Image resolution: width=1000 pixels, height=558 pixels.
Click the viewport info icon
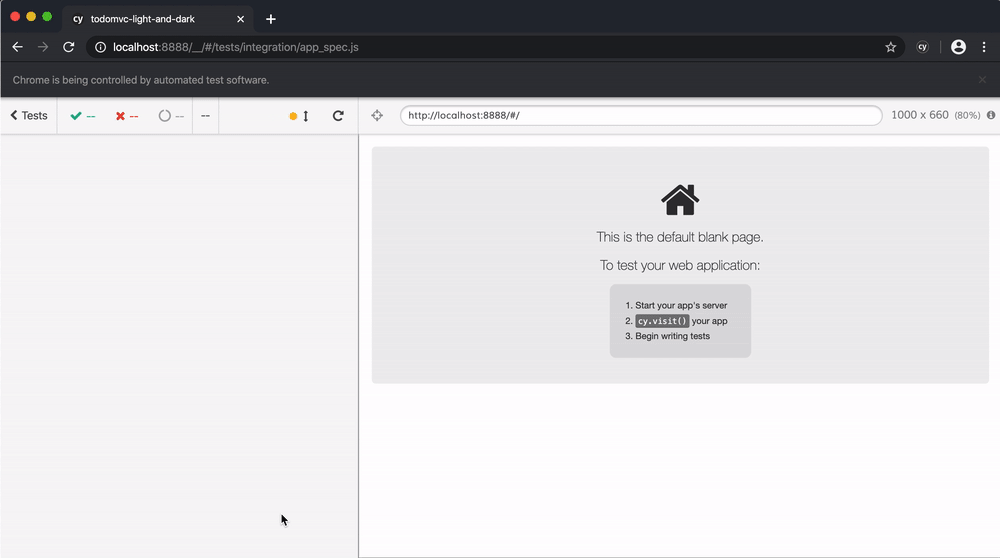point(991,116)
